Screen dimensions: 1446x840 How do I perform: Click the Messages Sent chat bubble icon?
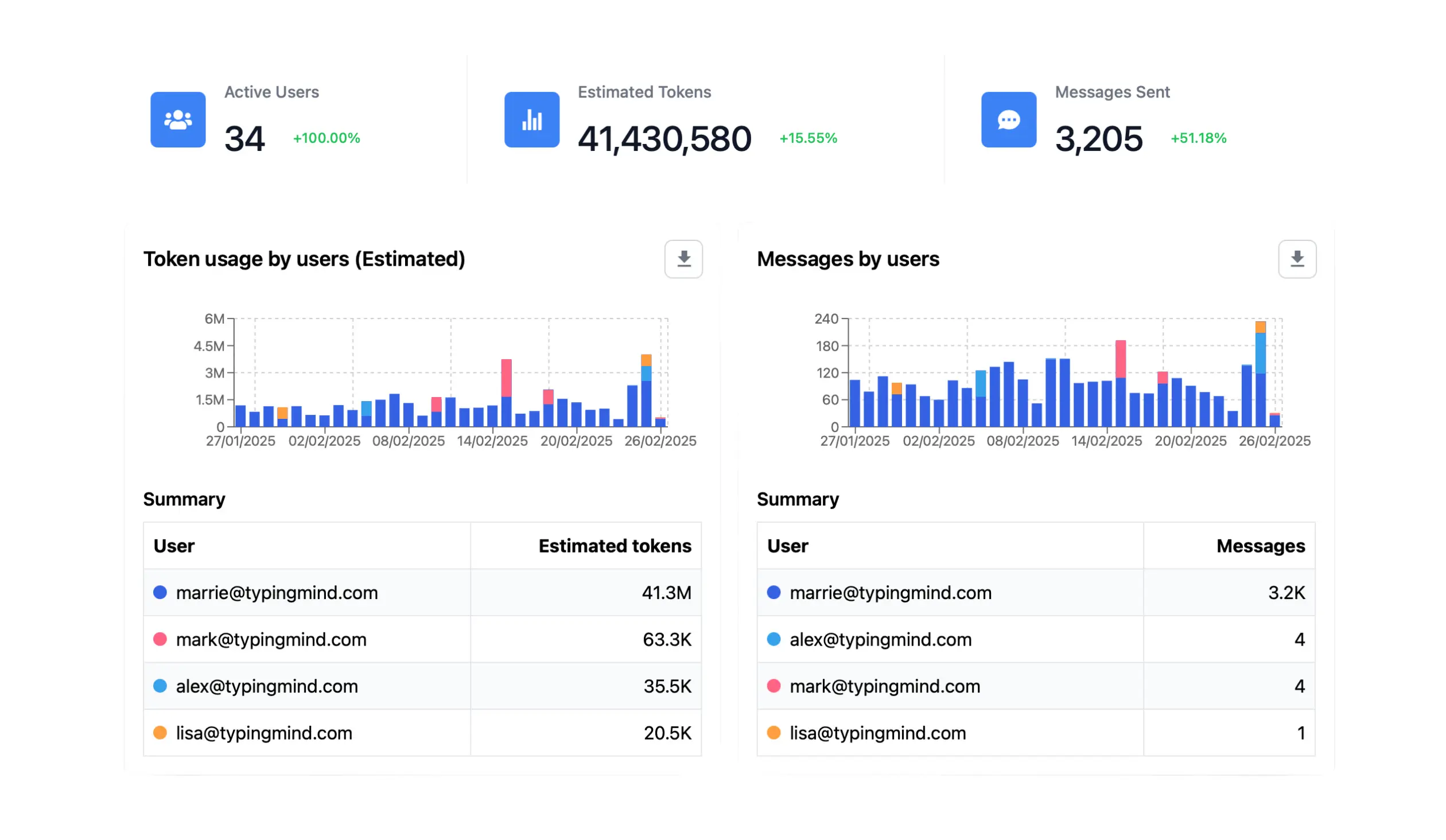click(1008, 119)
